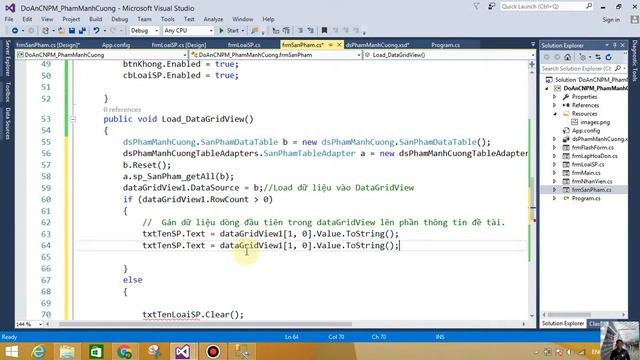Image resolution: width=640 pixels, height=360 pixels.
Task: Open the Data Sources side tab
Action: (7, 123)
